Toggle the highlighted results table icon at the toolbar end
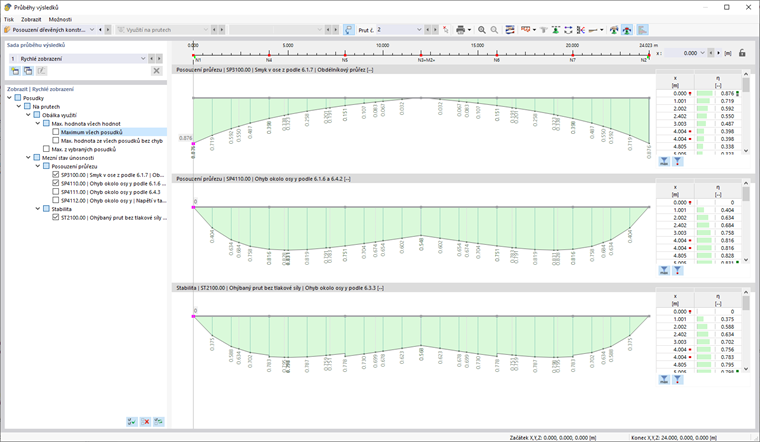Viewport: 760px width, 442px height. tap(642, 30)
